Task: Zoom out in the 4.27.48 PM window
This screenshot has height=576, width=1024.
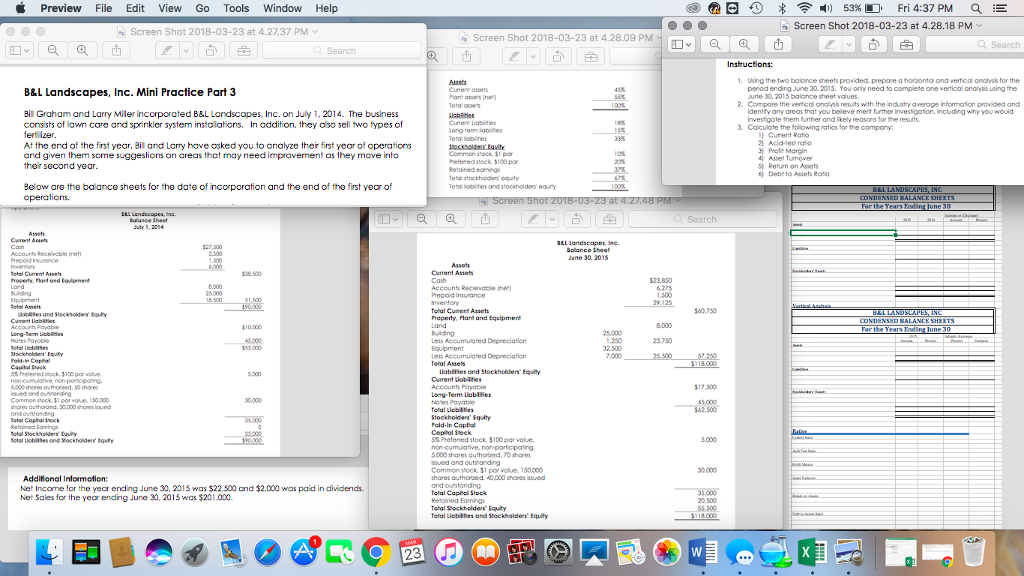Action: point(422,219)
